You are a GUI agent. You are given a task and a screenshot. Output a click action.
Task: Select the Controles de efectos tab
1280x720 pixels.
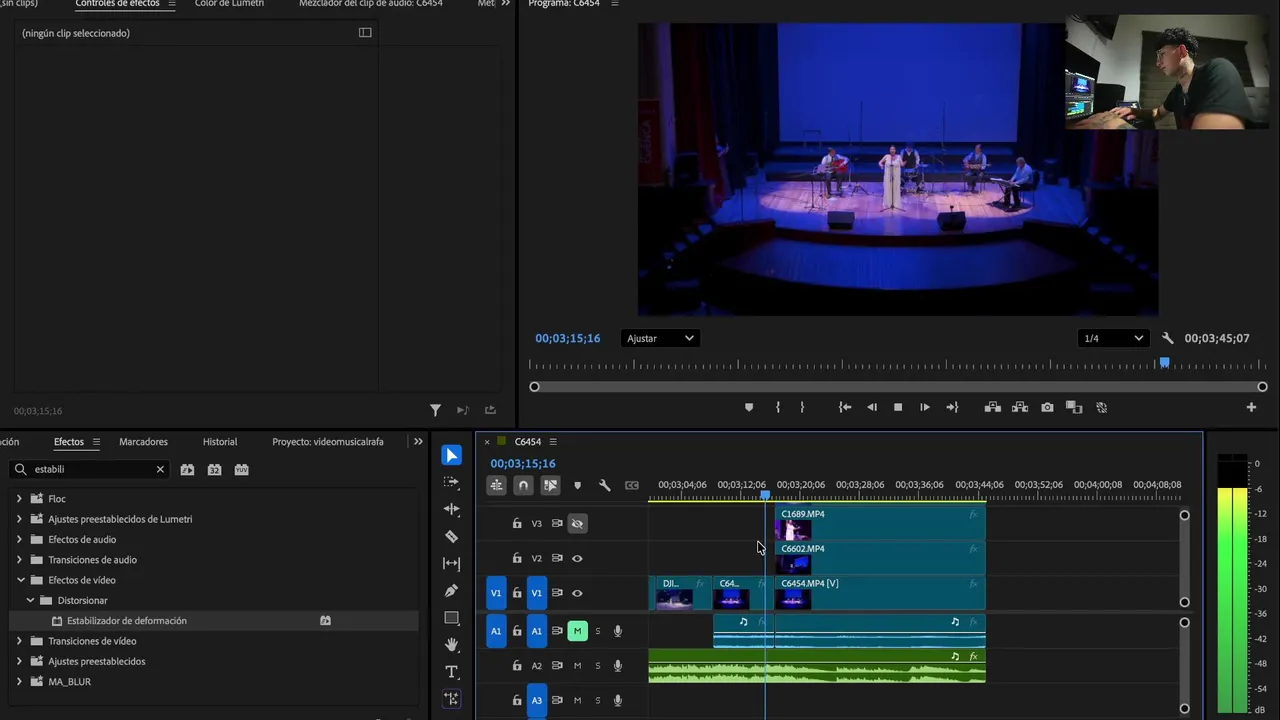117,4
